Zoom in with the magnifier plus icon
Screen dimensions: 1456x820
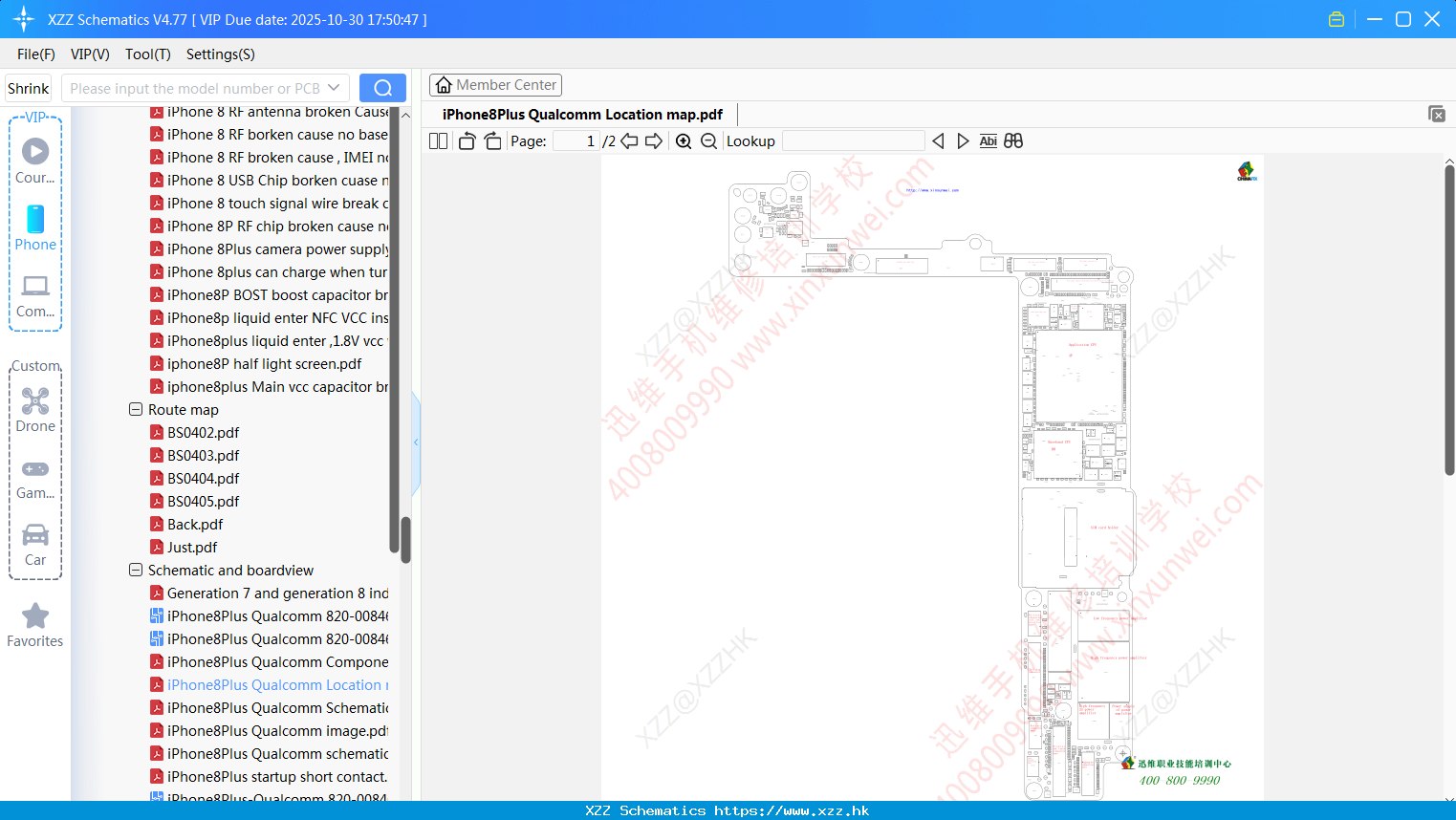tap(684, 140)
